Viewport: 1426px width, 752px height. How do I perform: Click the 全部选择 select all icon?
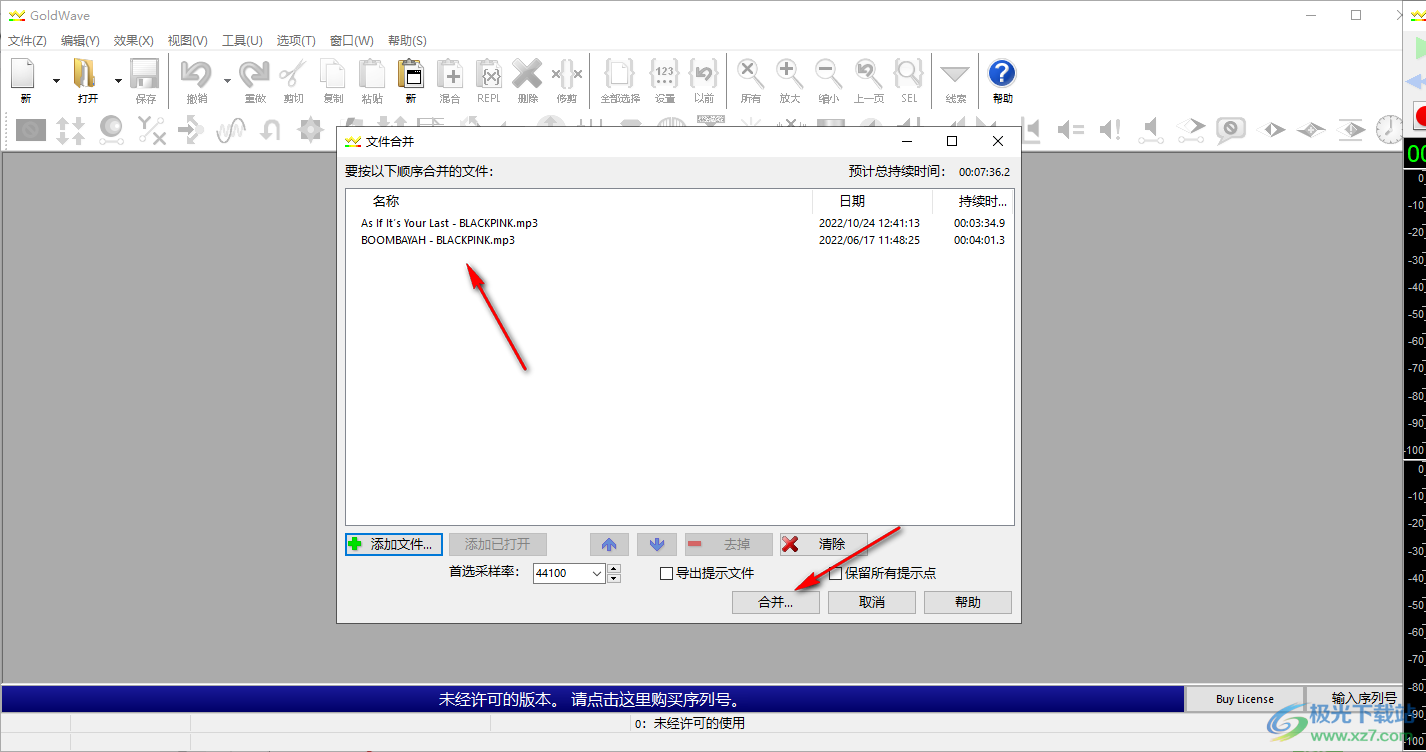[x=620, y=75]
